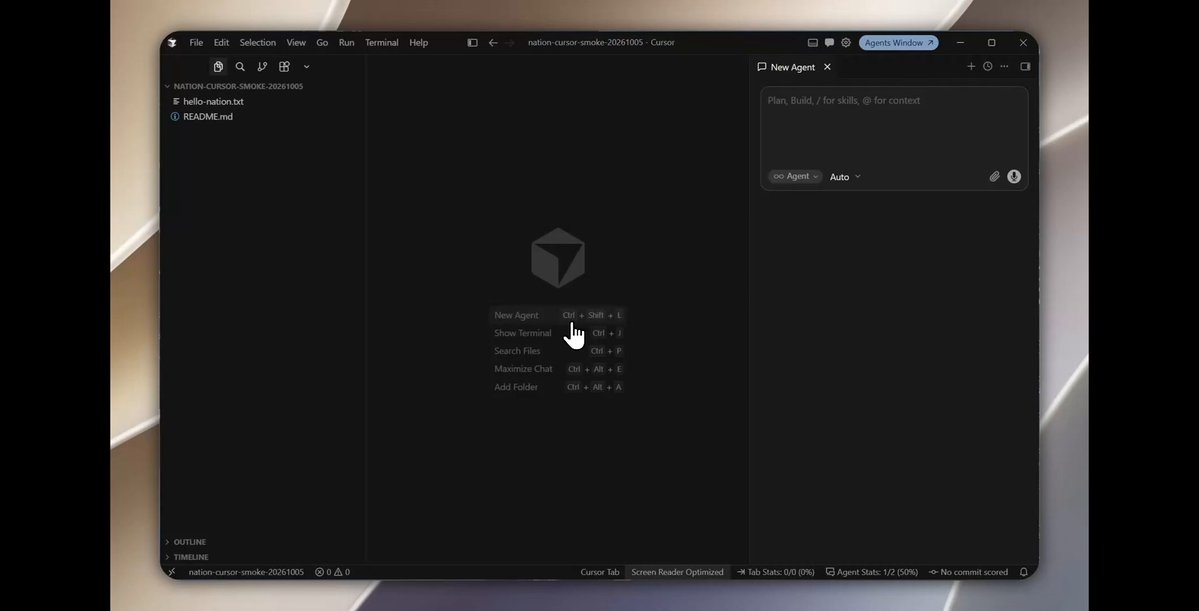Open the Selection menu
The image size is (1199, 611).
click(258, 43)
